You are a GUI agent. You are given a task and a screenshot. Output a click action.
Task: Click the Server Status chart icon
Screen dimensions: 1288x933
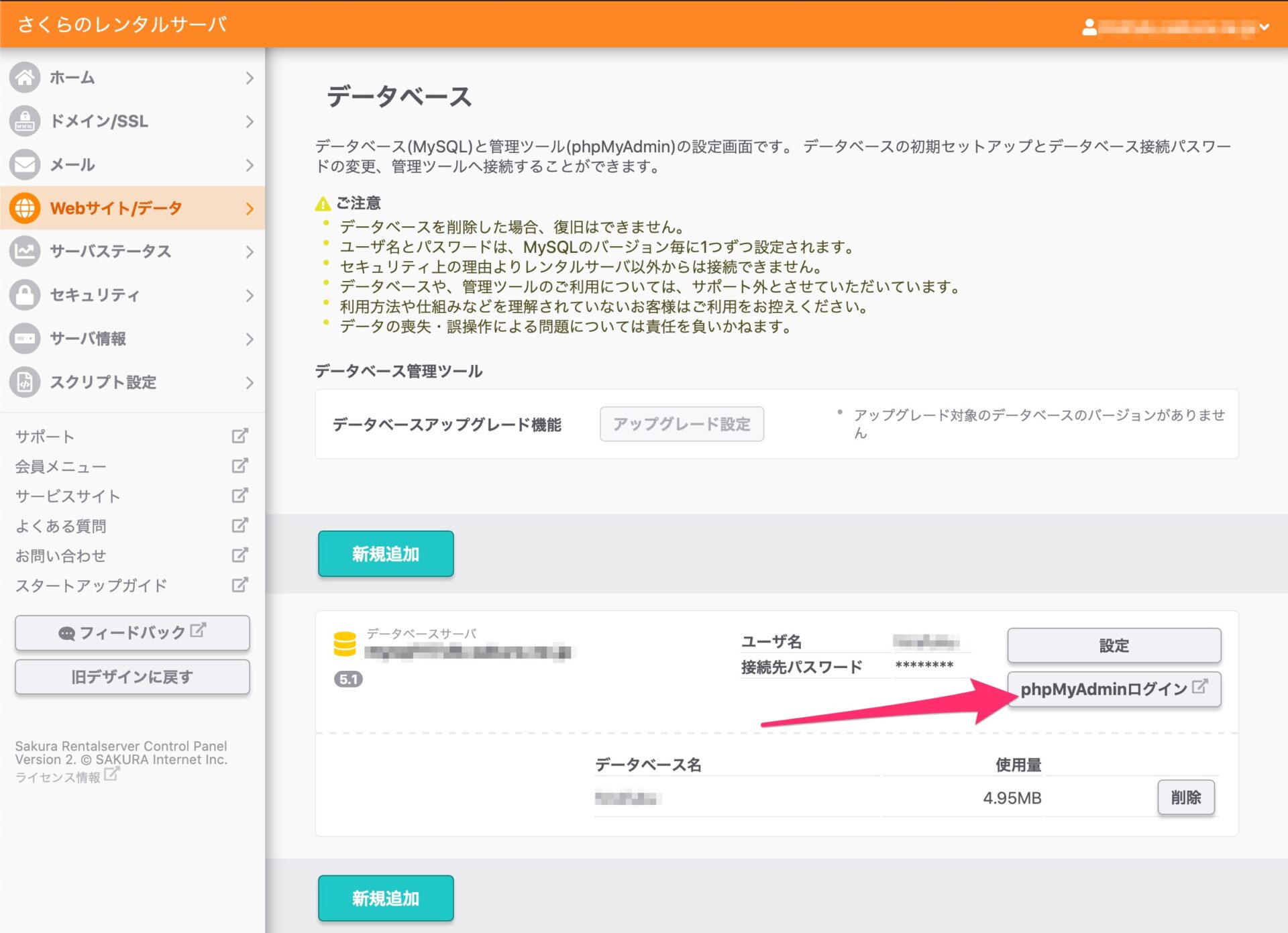pyautogui.click(x=25, y=252)
